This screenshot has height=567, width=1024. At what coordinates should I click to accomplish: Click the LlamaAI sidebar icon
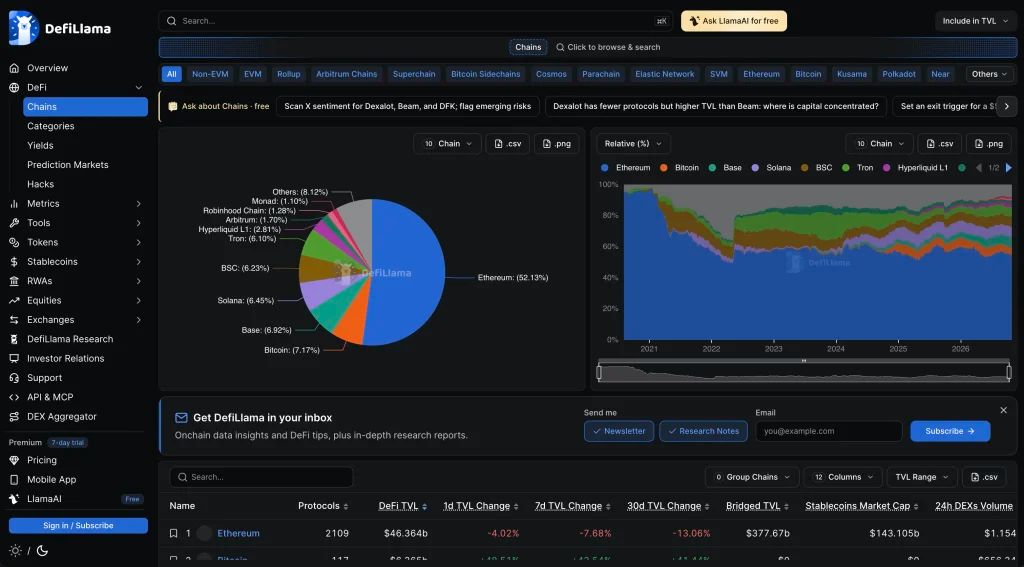pos(14,499)
